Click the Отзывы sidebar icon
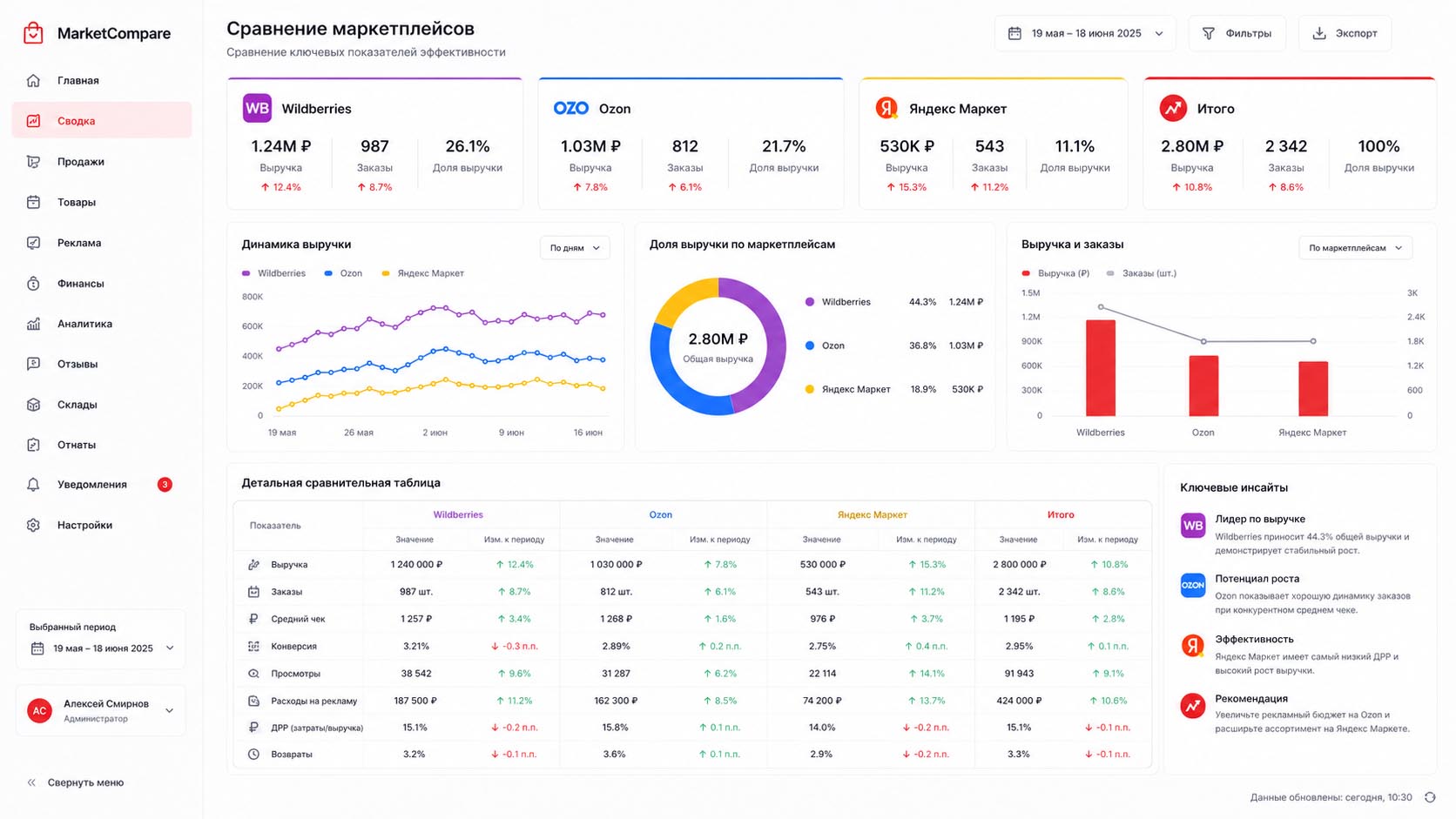This screenshot has height=819, width=1456. pos(33,364)
